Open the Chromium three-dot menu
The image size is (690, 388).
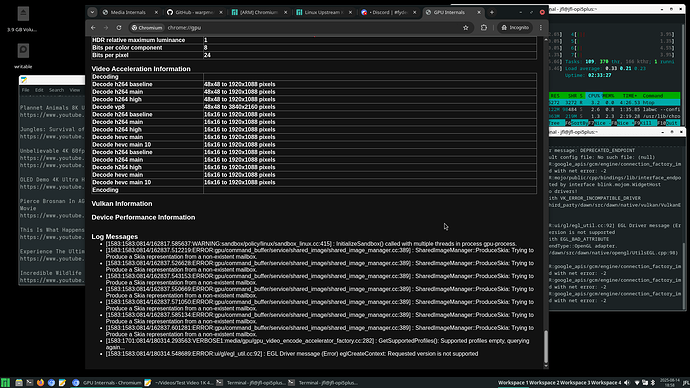click(541, 28)
